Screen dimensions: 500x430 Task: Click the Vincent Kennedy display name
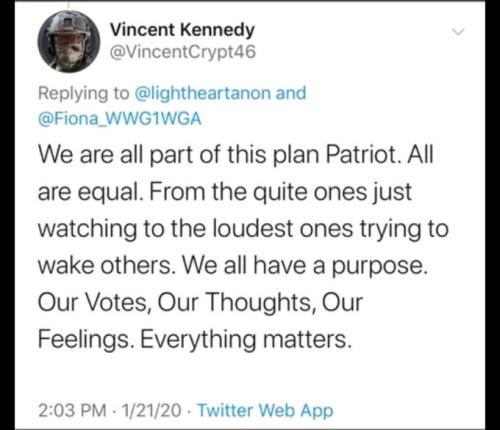tap(182, 30)
